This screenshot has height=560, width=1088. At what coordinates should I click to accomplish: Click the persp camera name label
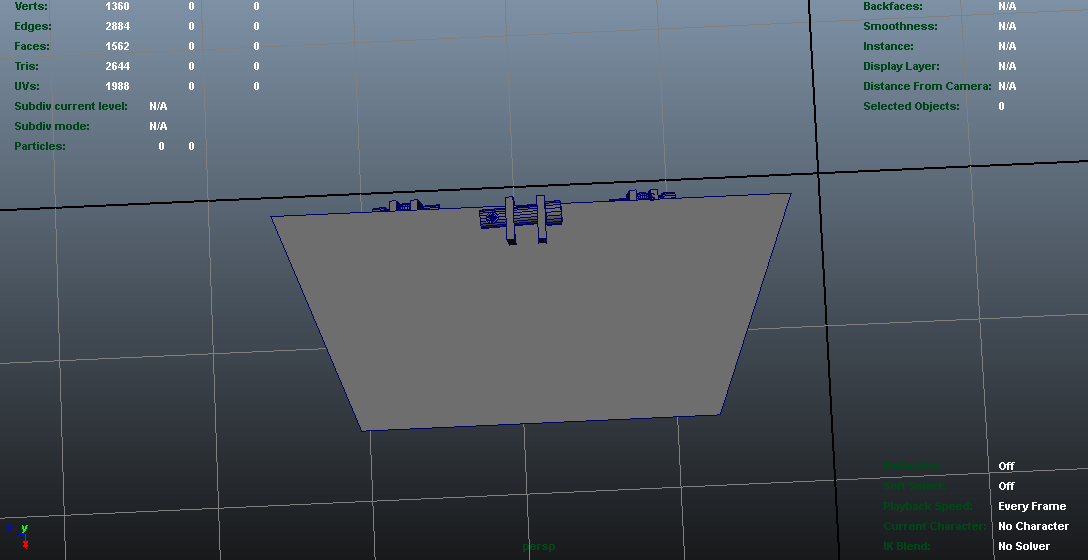pos(538,547)
